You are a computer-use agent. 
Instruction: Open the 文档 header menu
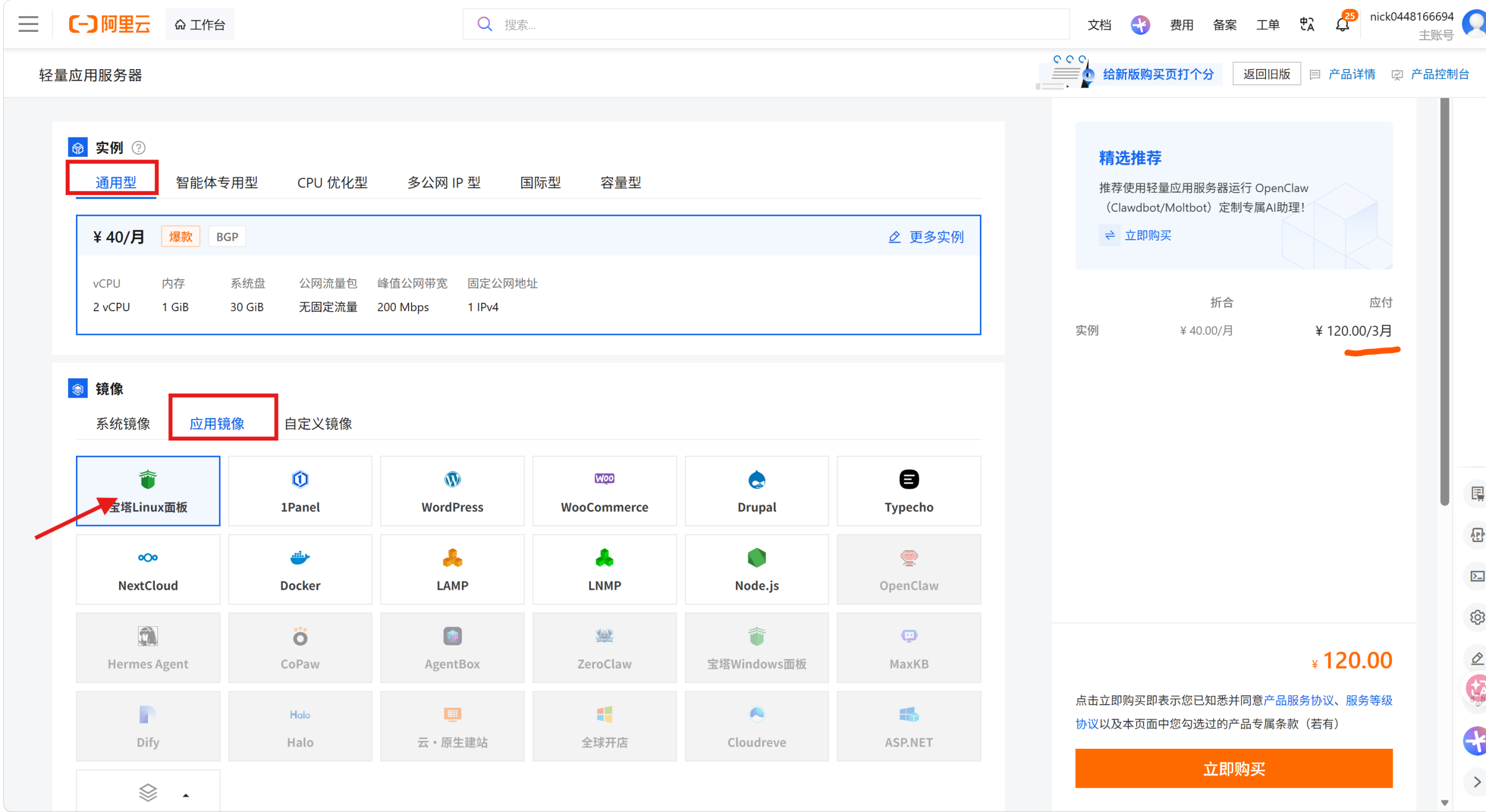tap(1099, 24)
